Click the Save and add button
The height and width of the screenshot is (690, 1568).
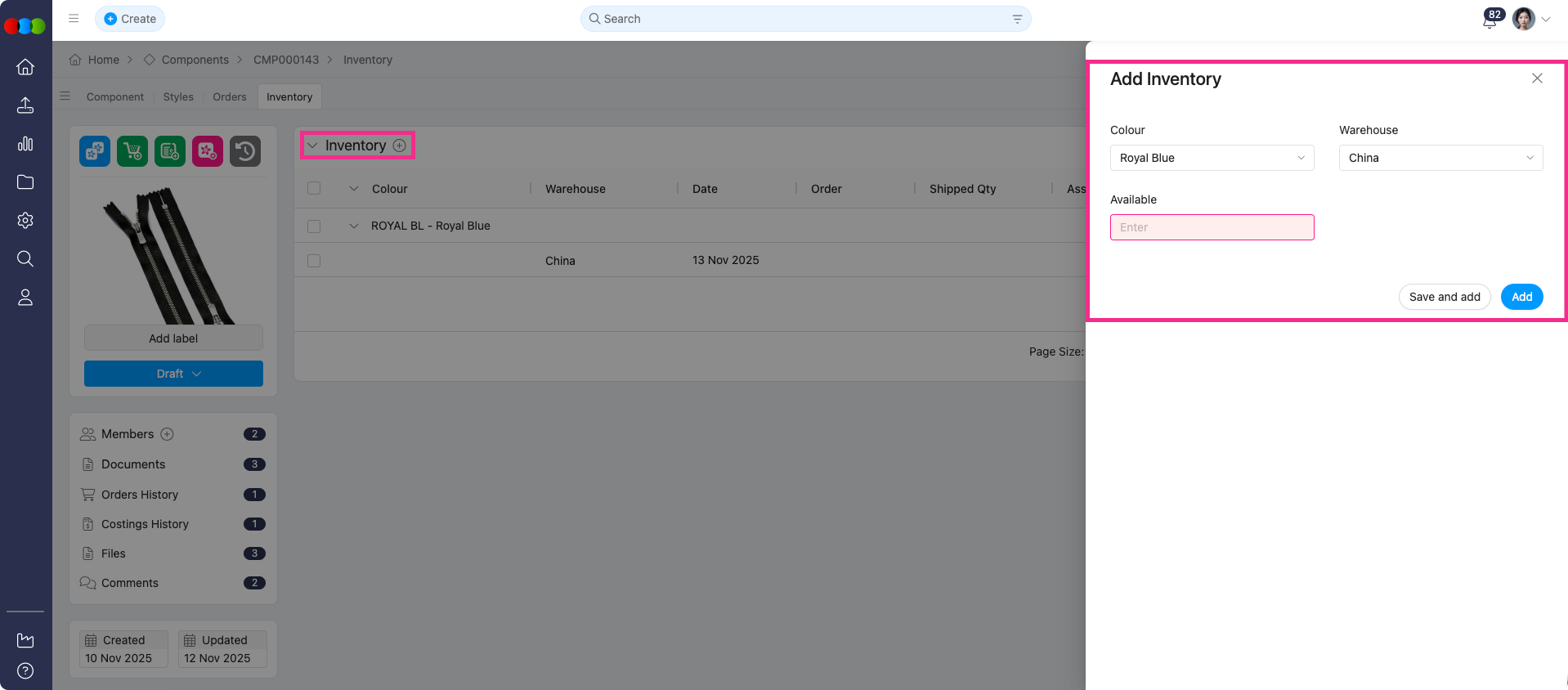coord(1445,297)
